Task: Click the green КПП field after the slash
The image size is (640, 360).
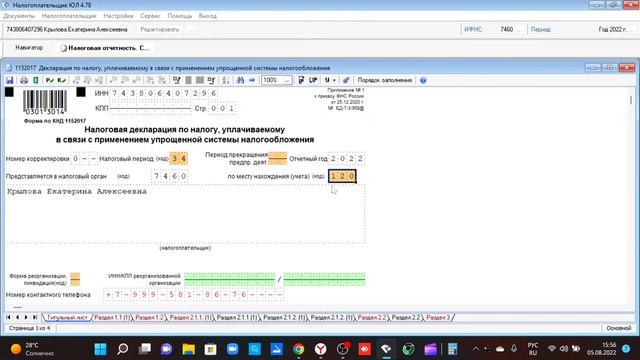Action: [324, 280]
